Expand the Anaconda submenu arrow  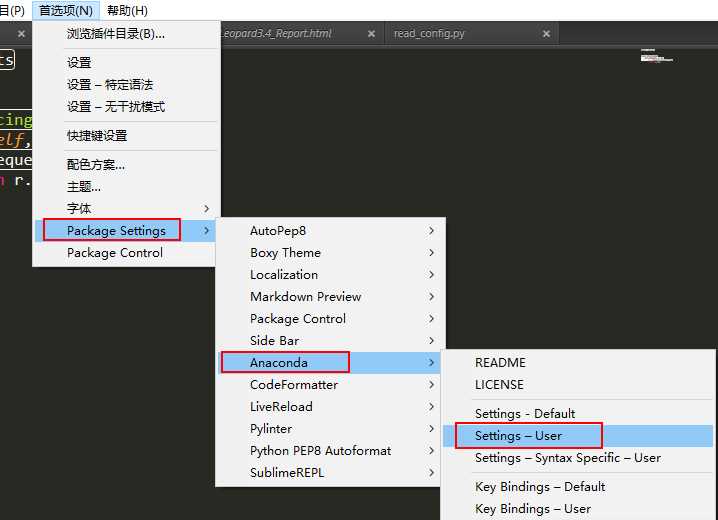(431, 363)
